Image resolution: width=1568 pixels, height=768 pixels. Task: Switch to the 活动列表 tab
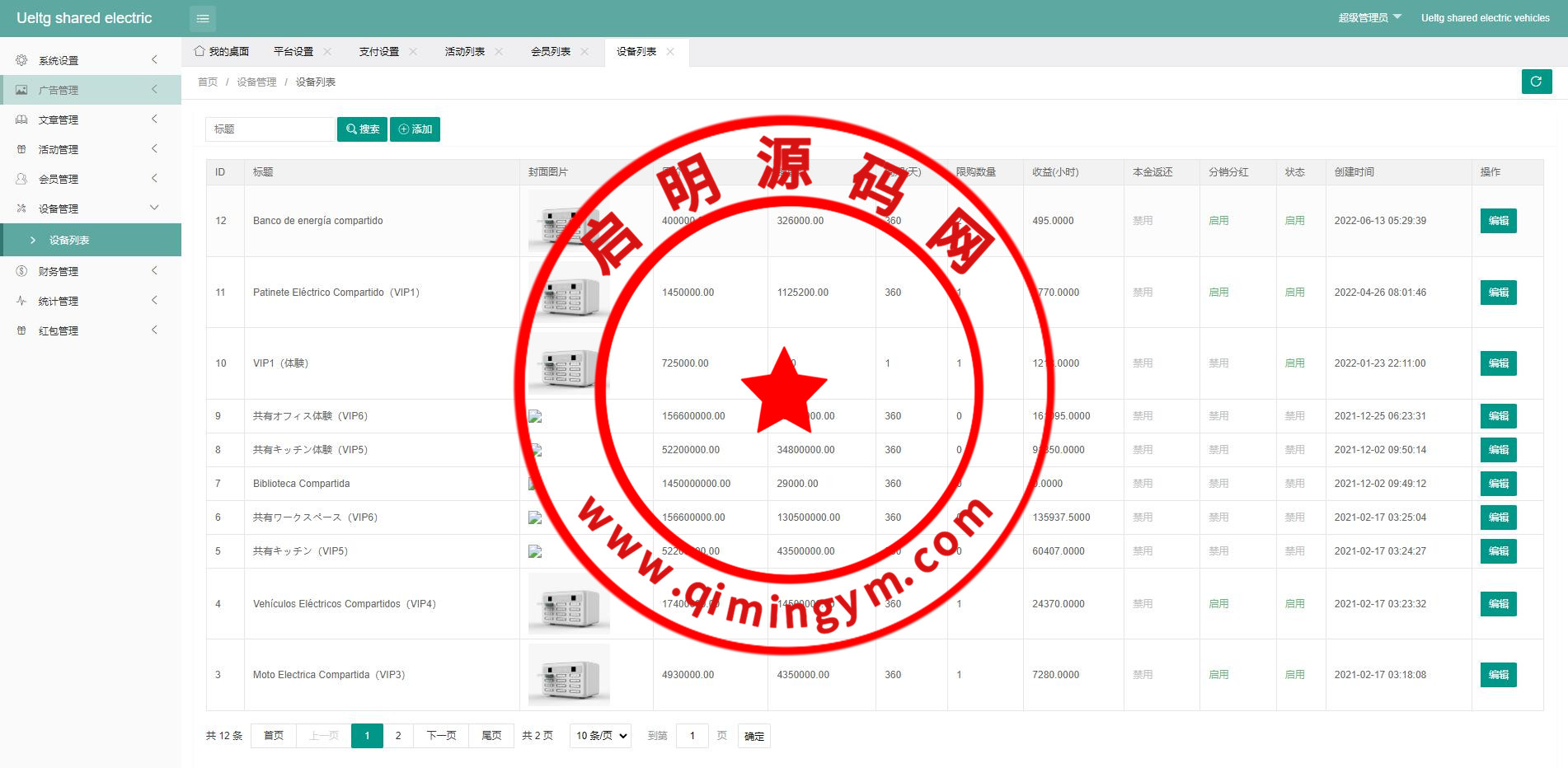click(464, 51)
